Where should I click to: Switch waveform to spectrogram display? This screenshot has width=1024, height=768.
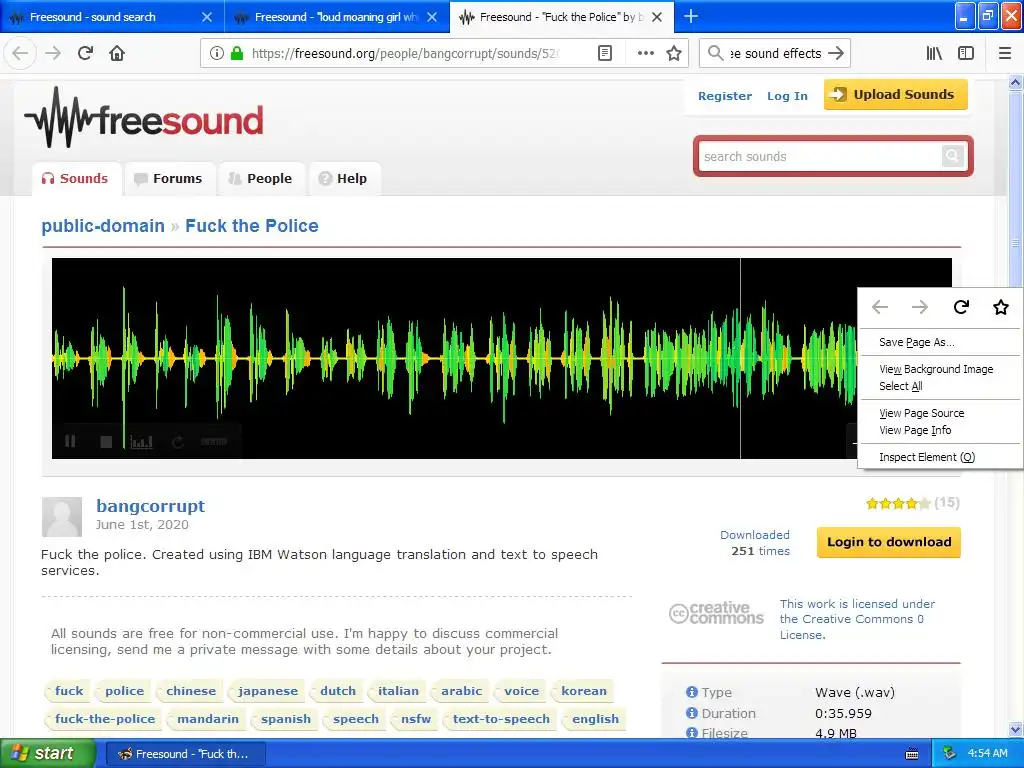click(142, 442)
